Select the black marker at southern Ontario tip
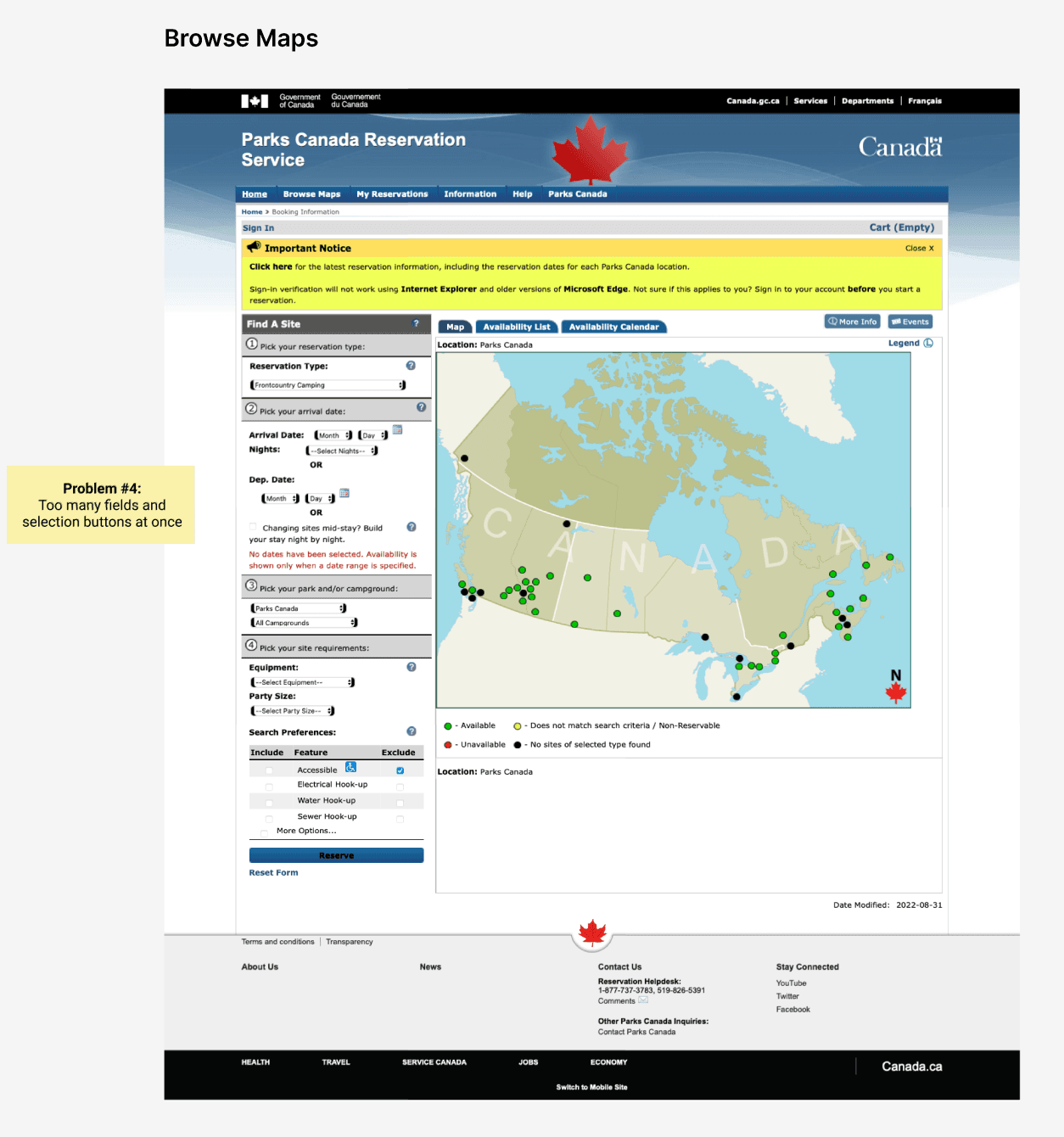Viewport: 1064px width, 1137px height. pos(736,697)
